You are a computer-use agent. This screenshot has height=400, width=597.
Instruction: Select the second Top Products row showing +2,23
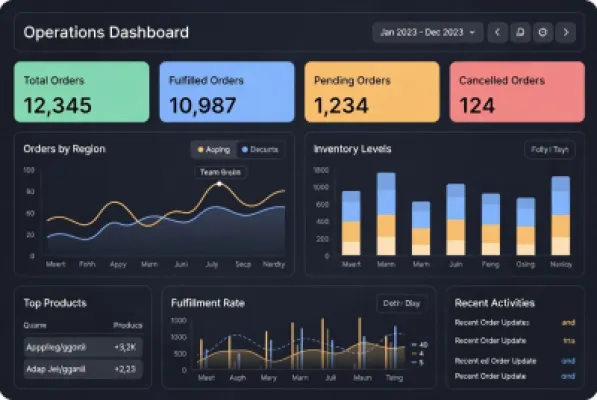tap(83, 369)
